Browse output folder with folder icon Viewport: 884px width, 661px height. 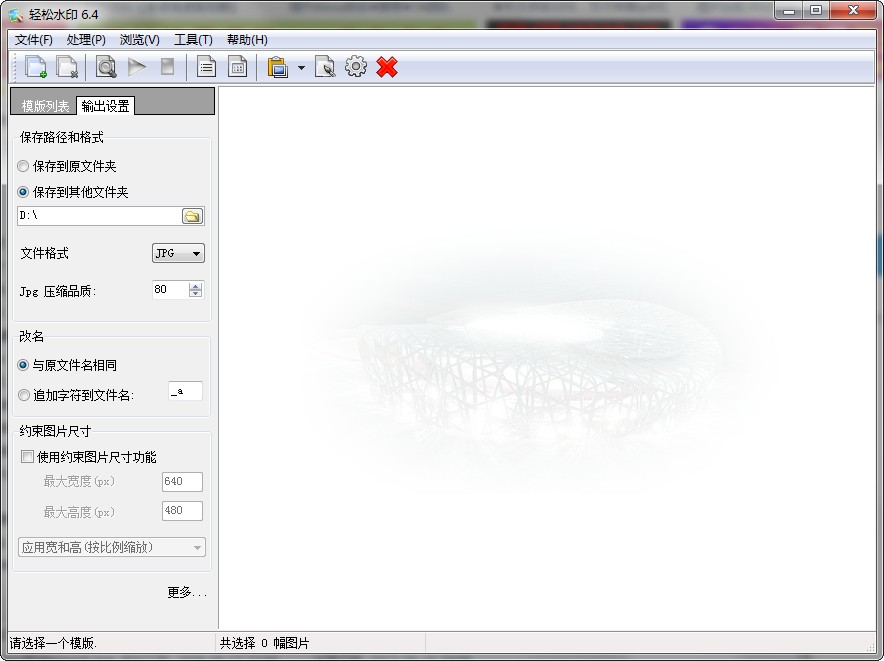tap(192, 216)
